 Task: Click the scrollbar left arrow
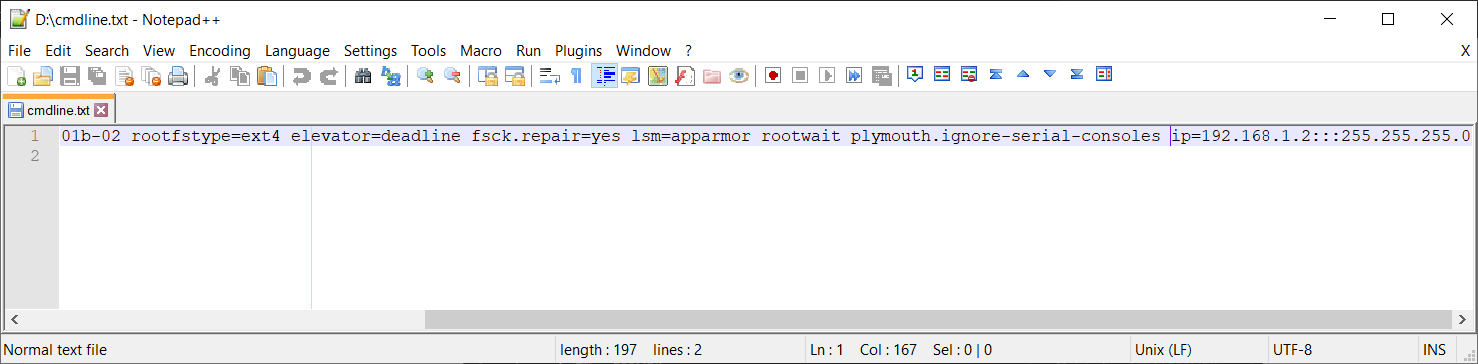(15, 320)
